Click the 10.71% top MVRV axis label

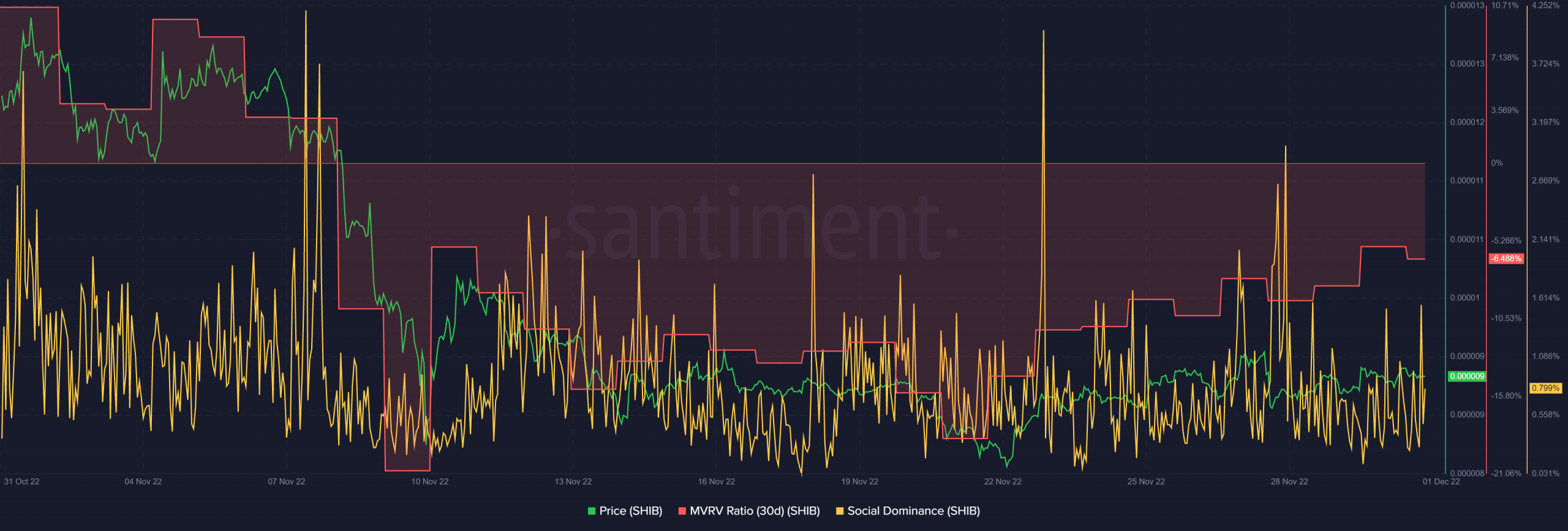pos(1505,6)
